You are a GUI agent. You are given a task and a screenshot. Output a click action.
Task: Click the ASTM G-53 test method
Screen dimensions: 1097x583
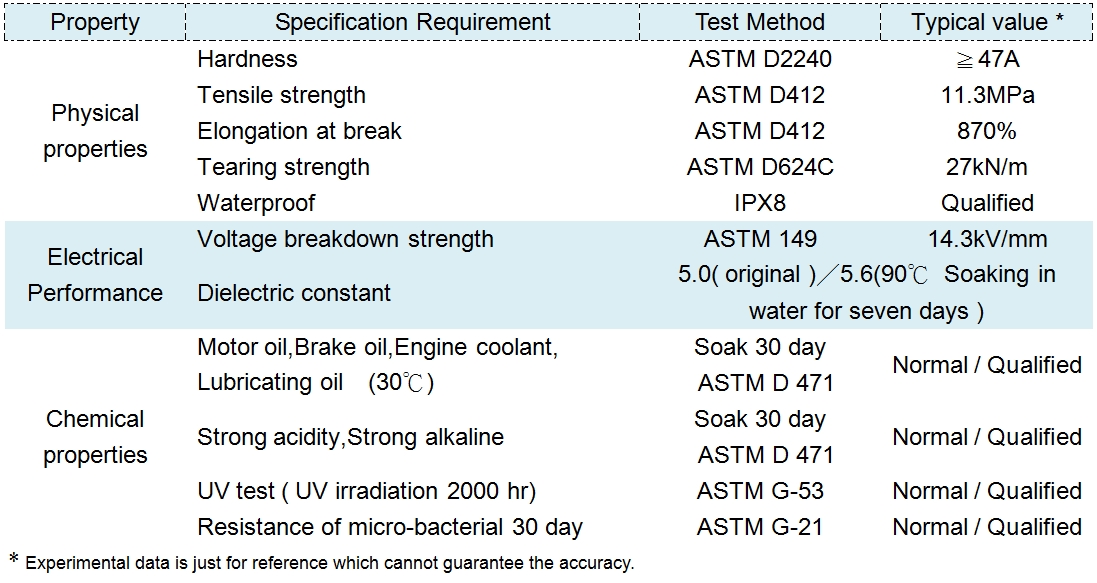pos(760,491)
